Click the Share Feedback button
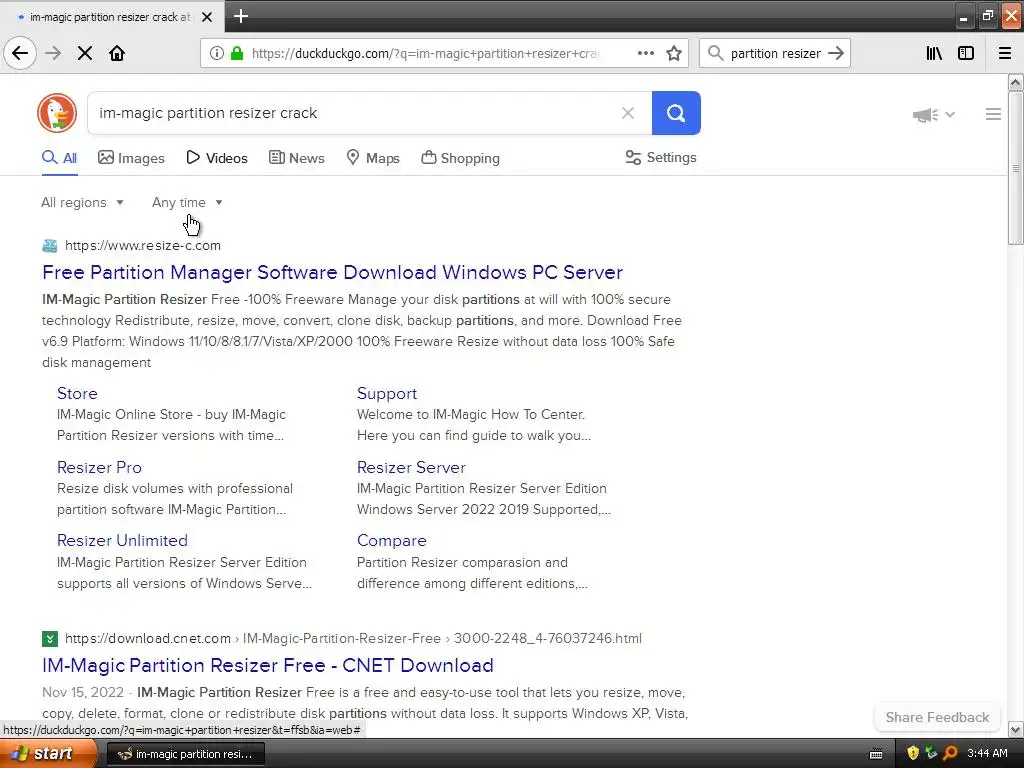This screenshot has width=1024, height=768. click(937, 717)
